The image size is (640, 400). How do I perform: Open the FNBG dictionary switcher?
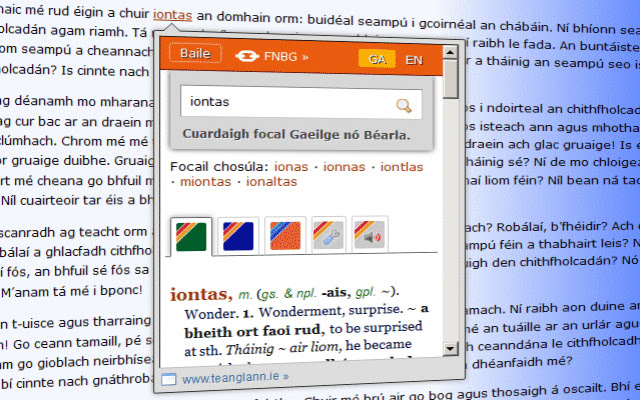click(272, 56)
